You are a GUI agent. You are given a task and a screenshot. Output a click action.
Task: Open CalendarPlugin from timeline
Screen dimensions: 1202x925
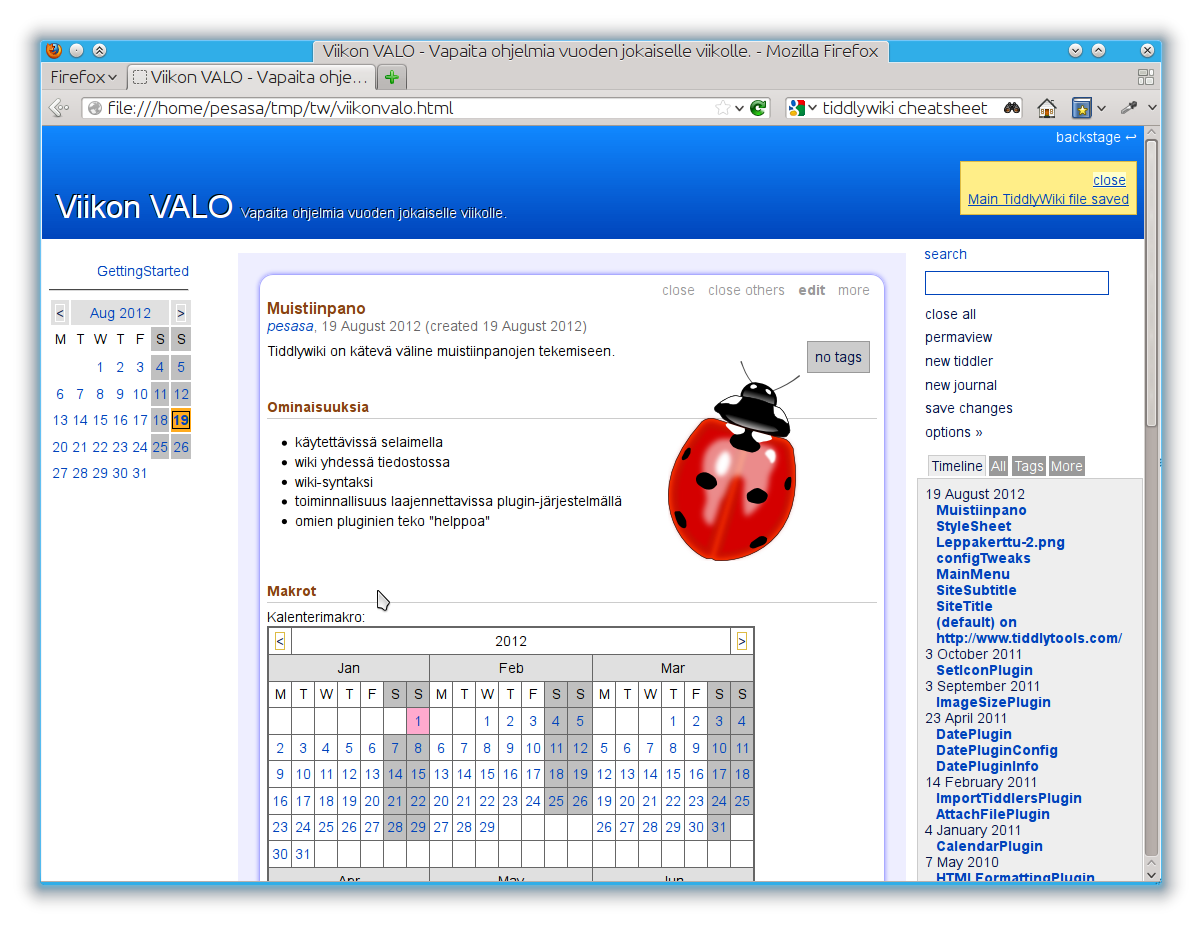(x=989, y=846)
